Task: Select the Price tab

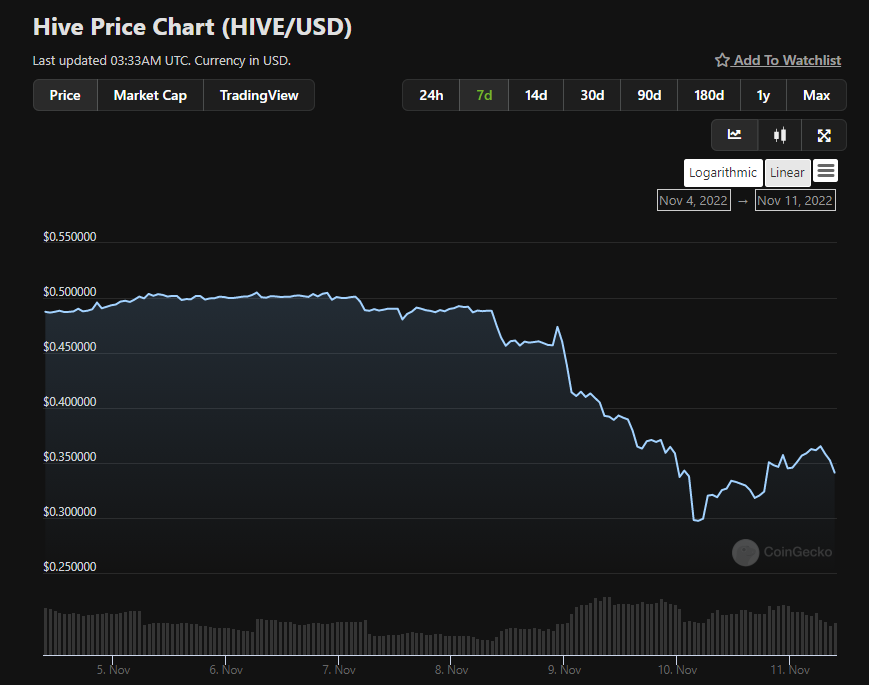Action: (x=65, y=95)
